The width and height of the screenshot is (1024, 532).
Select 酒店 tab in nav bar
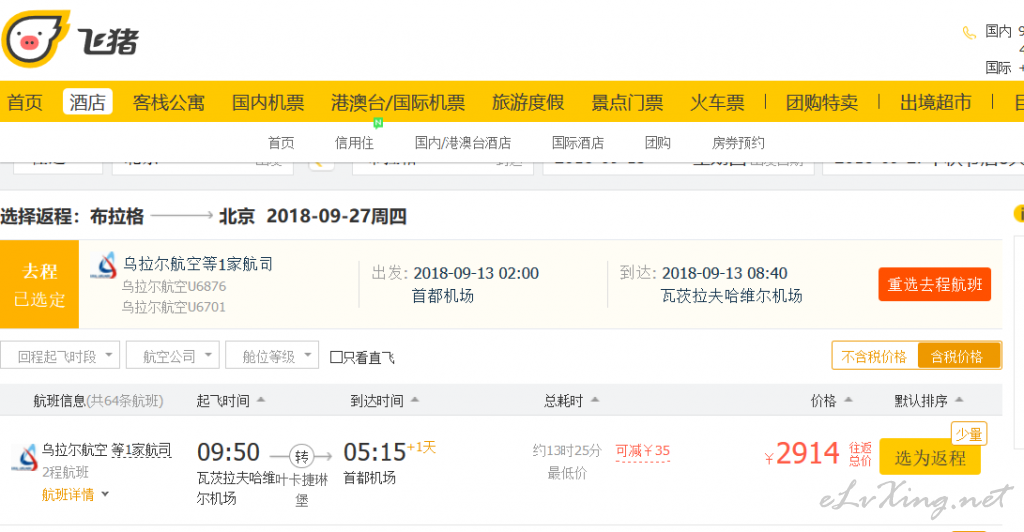[88, 102]
